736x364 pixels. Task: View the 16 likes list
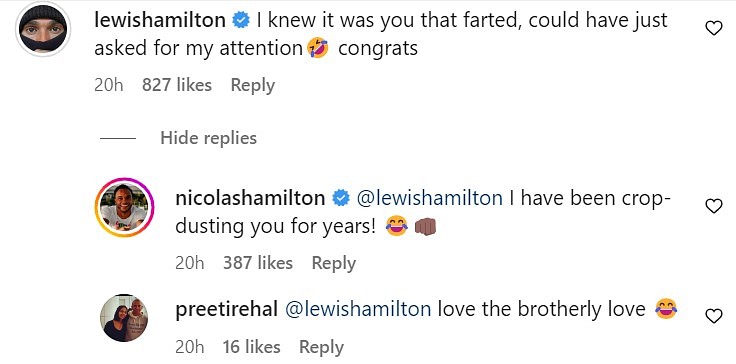[252, 347]
